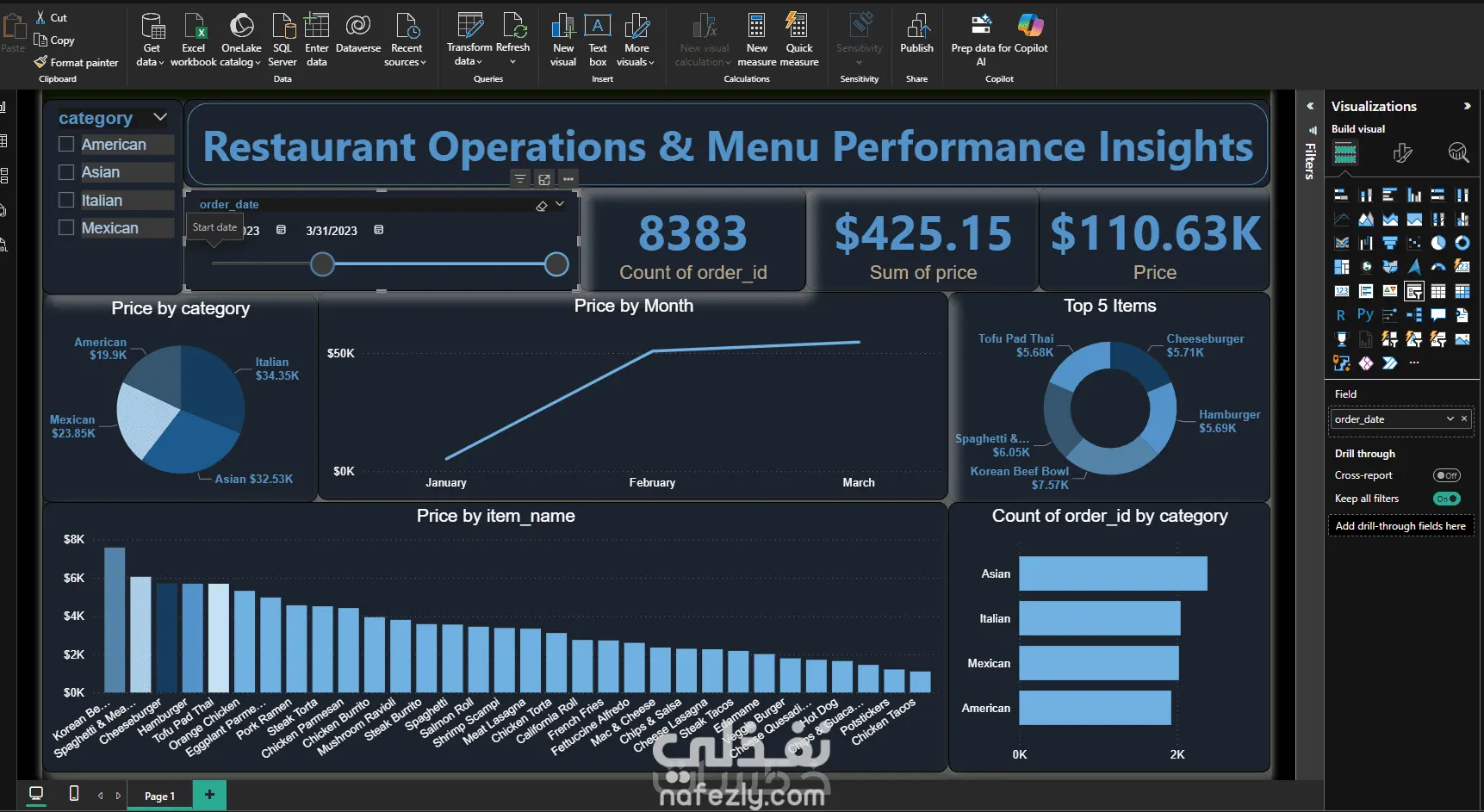
Task: Open the order_date field dropdown
Action: point(1450,419)
